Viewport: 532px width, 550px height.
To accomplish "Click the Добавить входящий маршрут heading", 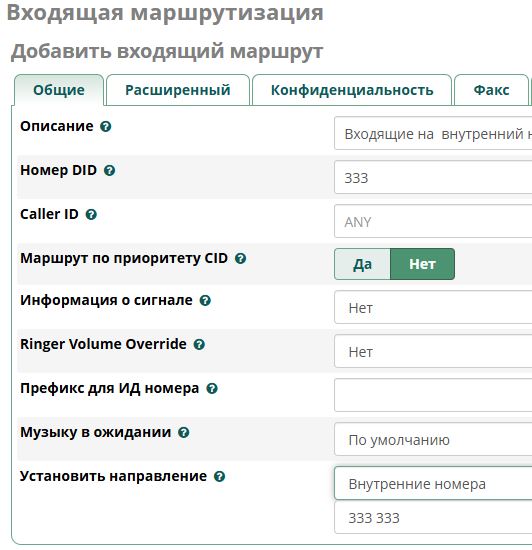I will click(x=167, y=52).
